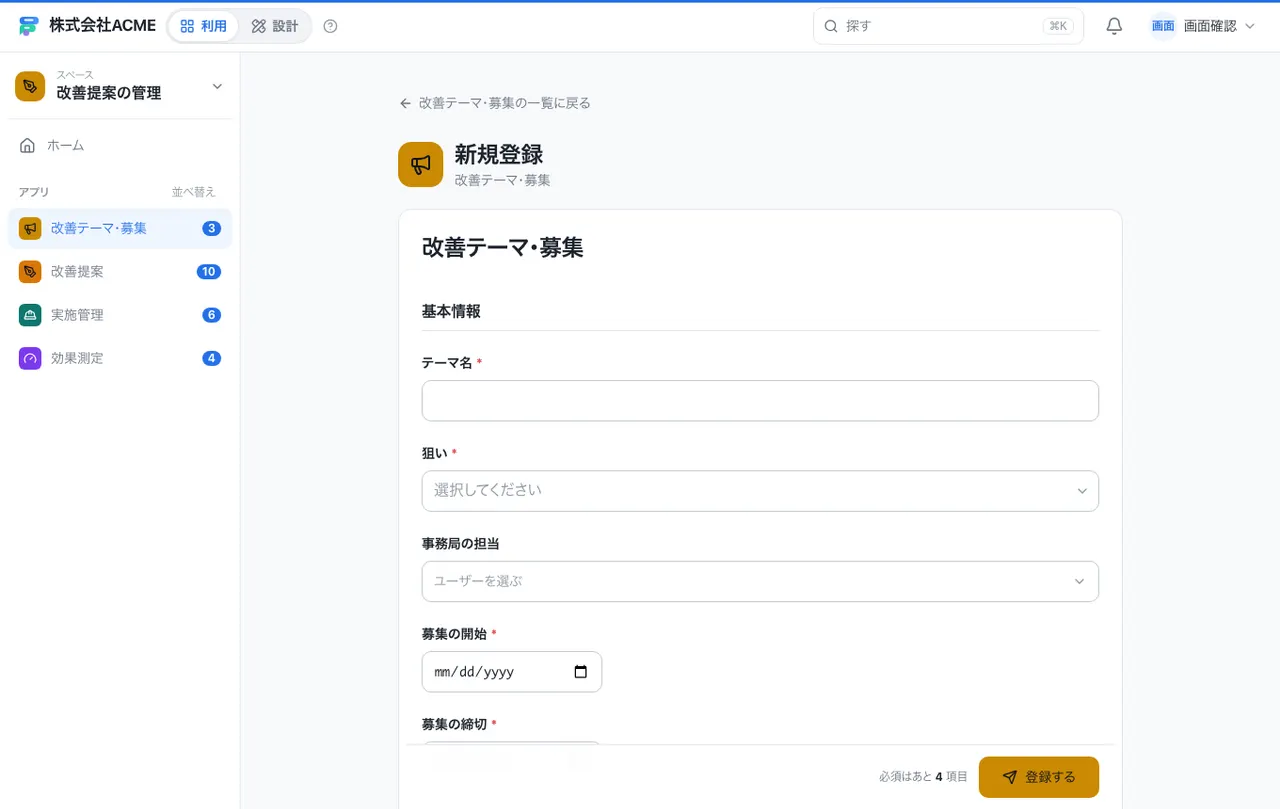The image size is (1280, 809).
Task: Open the 実施管理 app in the sidebar
Action: [x=120, y=315]
